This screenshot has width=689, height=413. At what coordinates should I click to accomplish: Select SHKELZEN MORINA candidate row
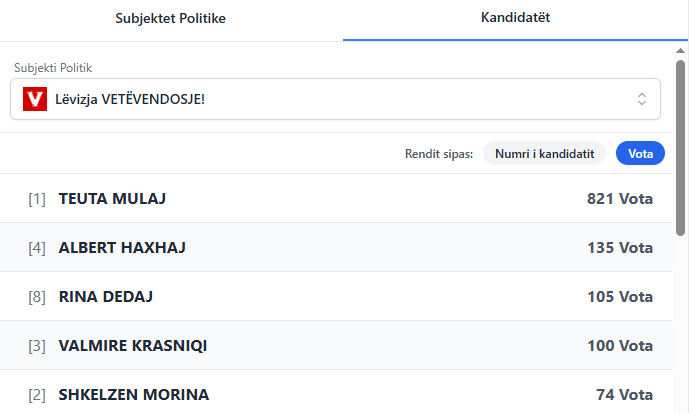pyautogui.click(x=134, y=395)
